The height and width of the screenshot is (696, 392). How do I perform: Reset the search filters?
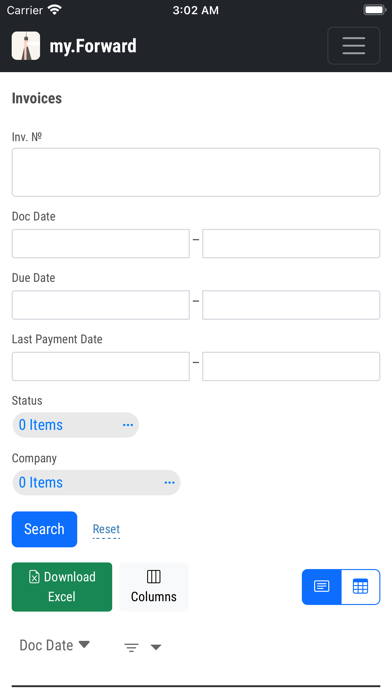[x=106, y=529]
